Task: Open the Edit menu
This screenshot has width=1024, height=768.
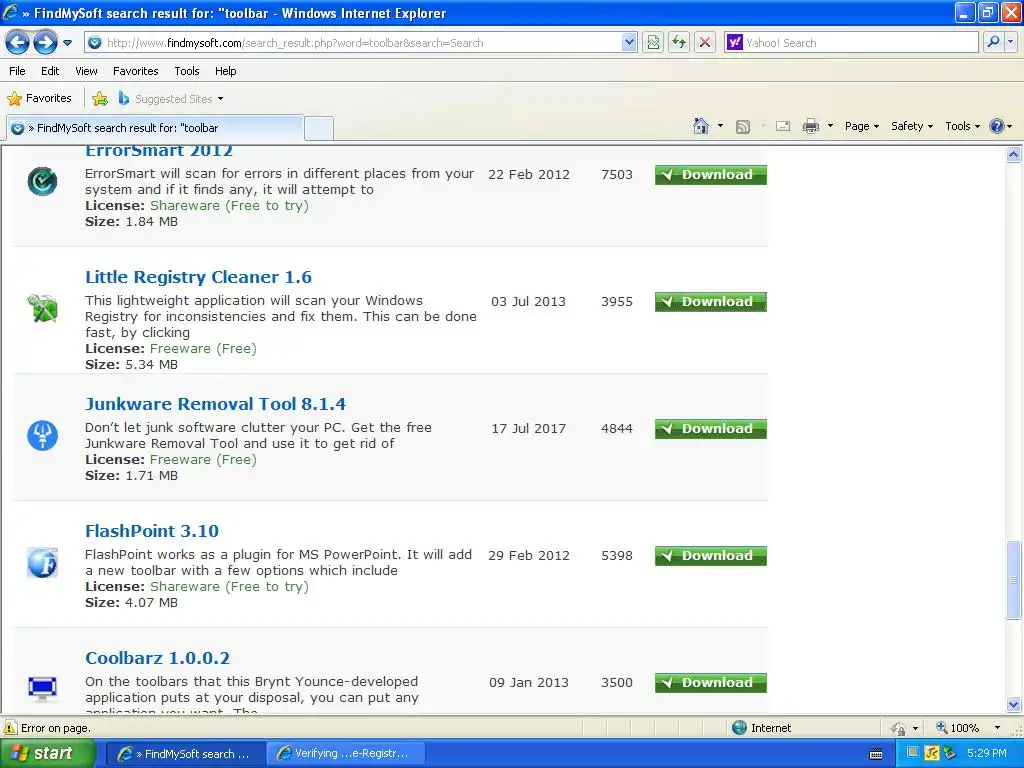Action: pyautogui.click(x=50, y=71)
